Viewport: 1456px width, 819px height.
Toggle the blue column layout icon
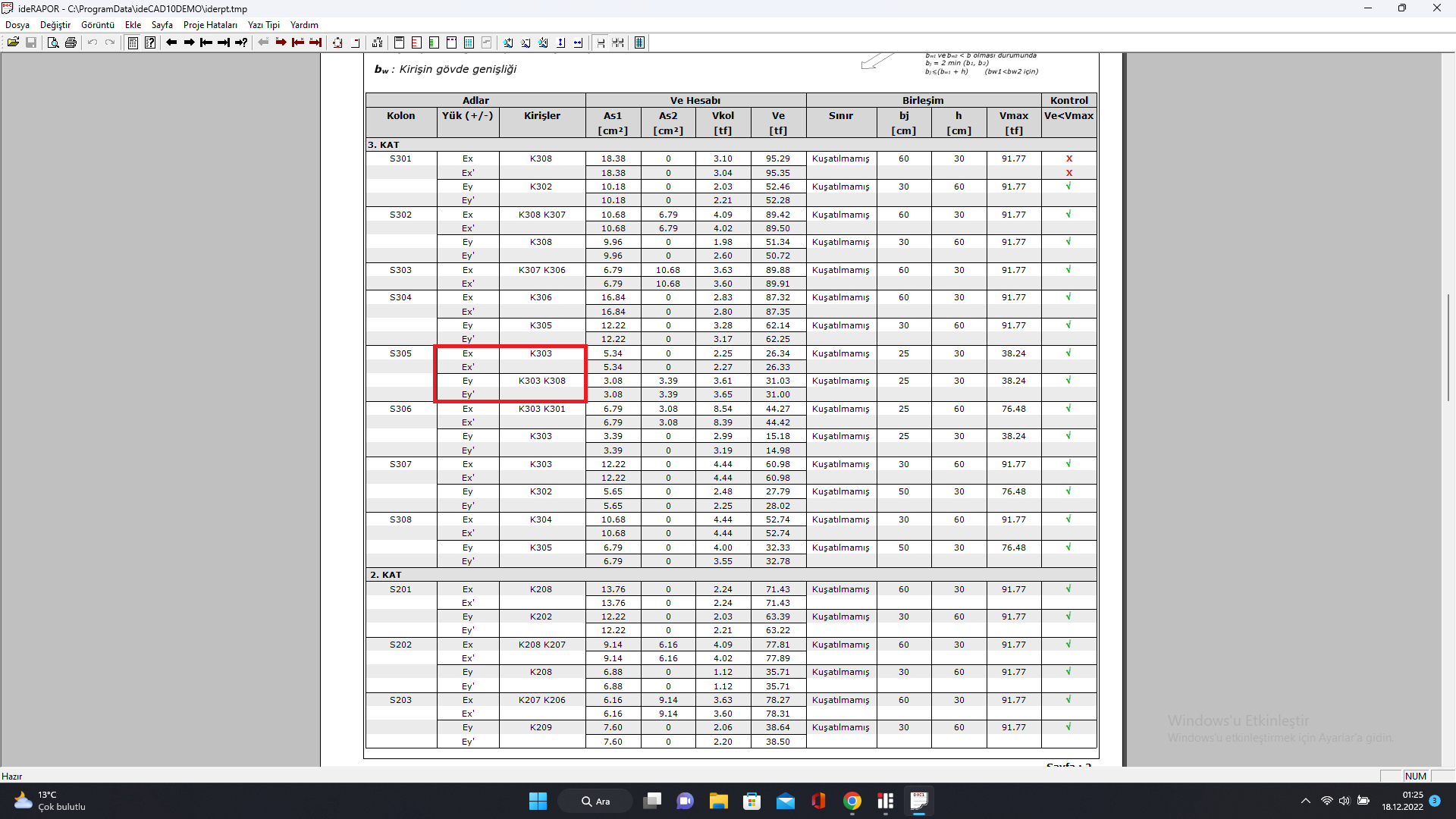click(x=639, y=42)
